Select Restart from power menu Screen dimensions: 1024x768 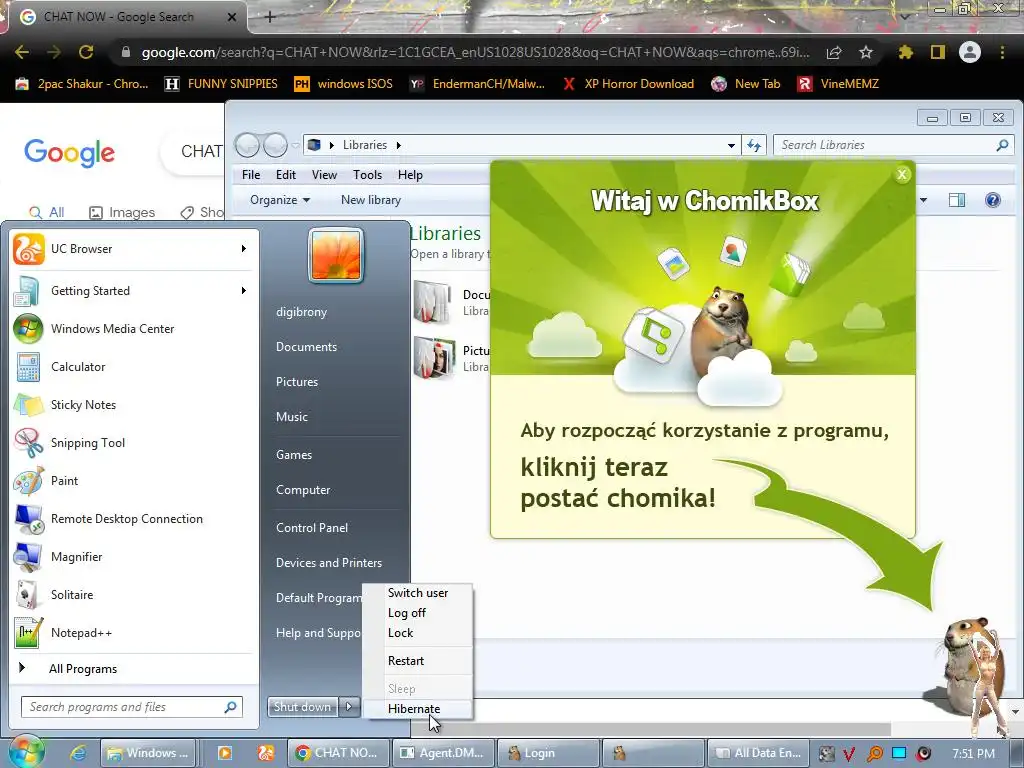click(406, 661)
